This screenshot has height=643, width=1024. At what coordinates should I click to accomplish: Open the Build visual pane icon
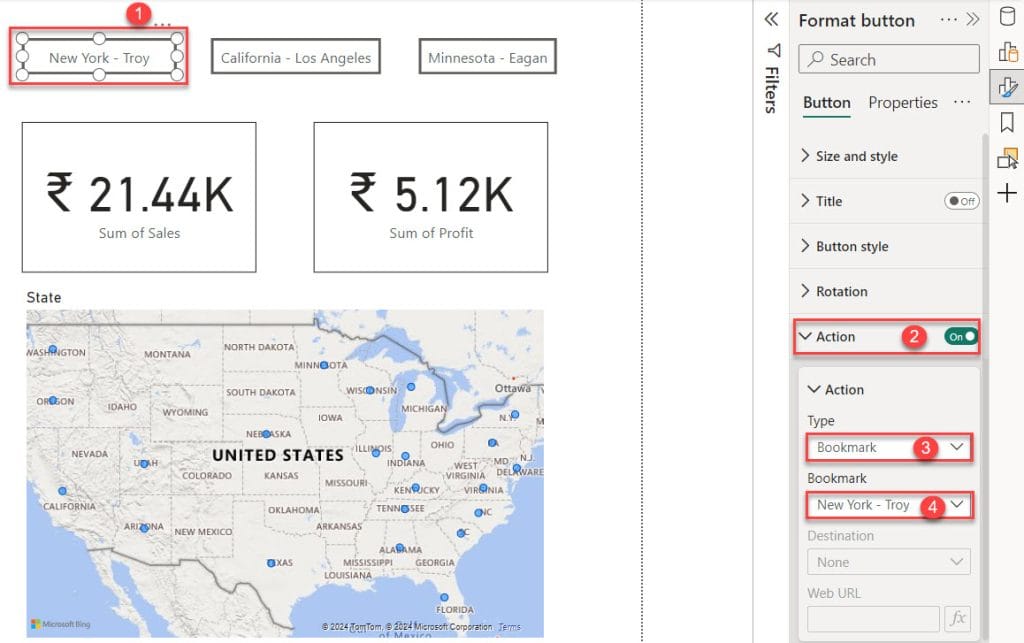1008,52
